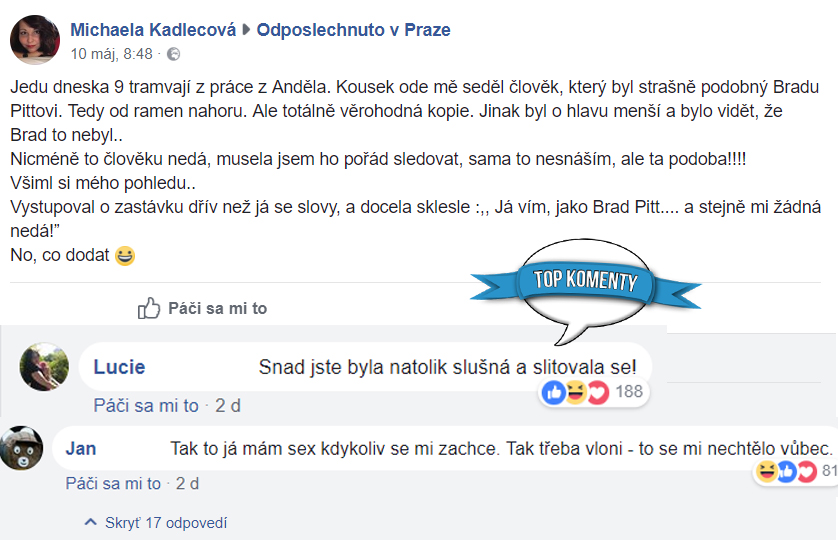Like Jan's comment via Páči sa mi to
The width and height of the screenshot is (838, 540).
[x=113, y=483]
